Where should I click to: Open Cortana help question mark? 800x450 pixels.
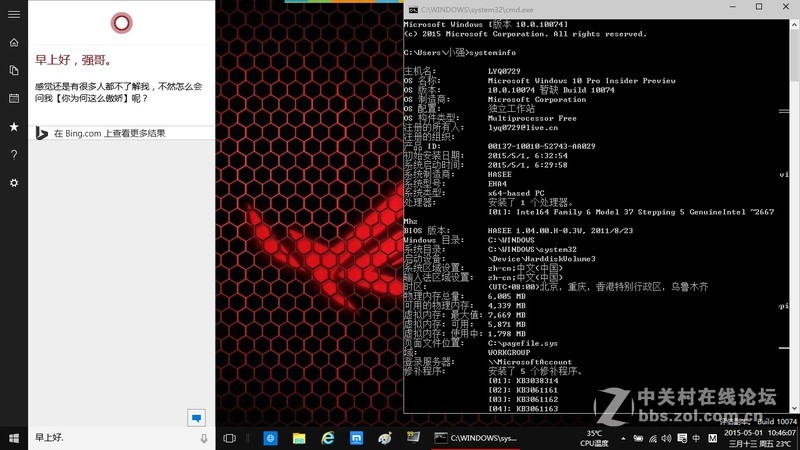pos(14,155)
